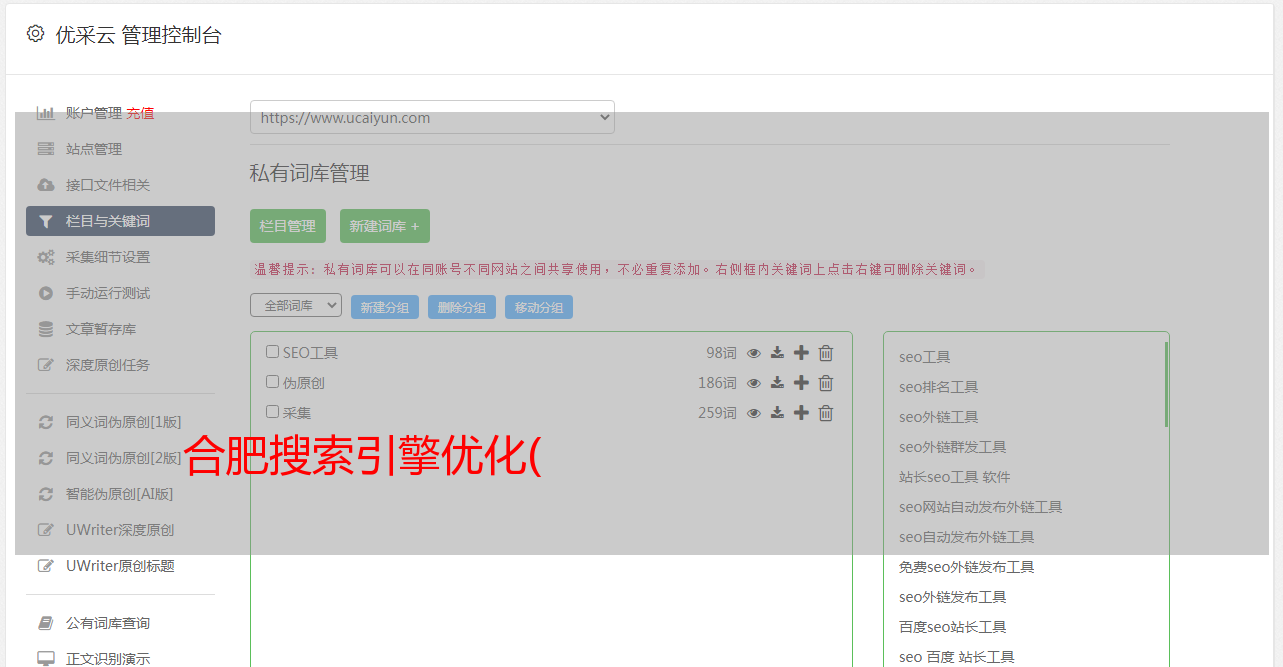1283x667 pixels.
Task: Go to 采集细节设置 sidebar item
Action: 107,257
